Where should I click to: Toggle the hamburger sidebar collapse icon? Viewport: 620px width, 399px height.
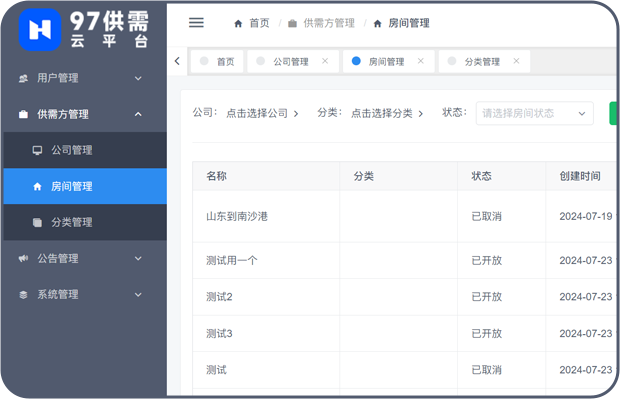[196, 23]
